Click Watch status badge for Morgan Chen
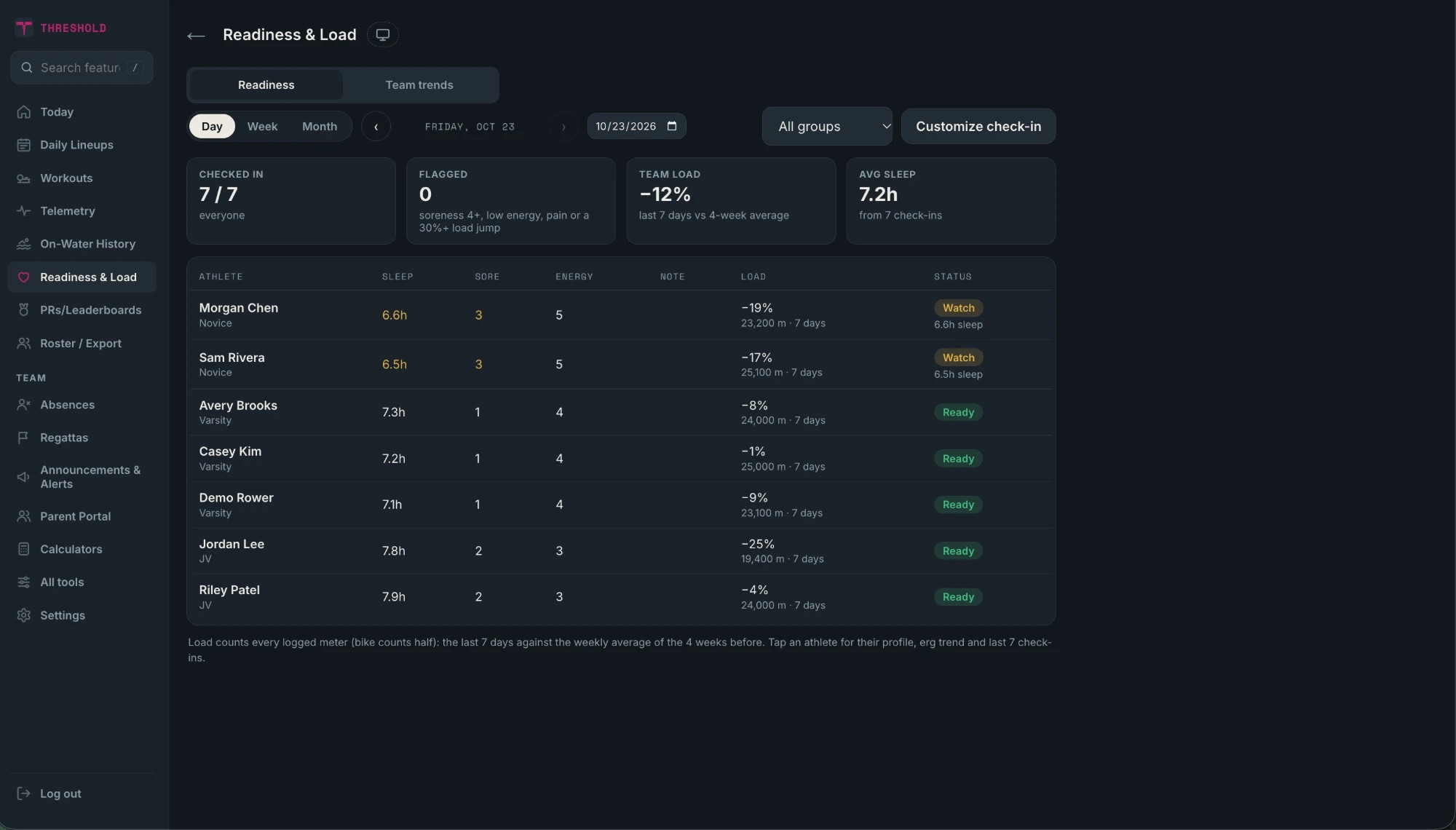1456x830 pixels. point(959,308)
